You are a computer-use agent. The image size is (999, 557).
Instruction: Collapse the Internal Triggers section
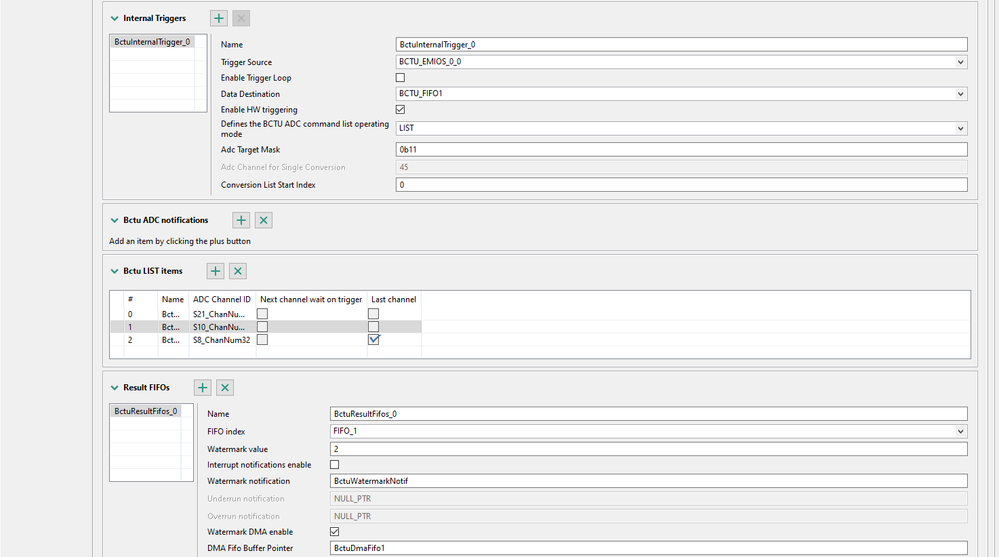(x=115, y=18)
